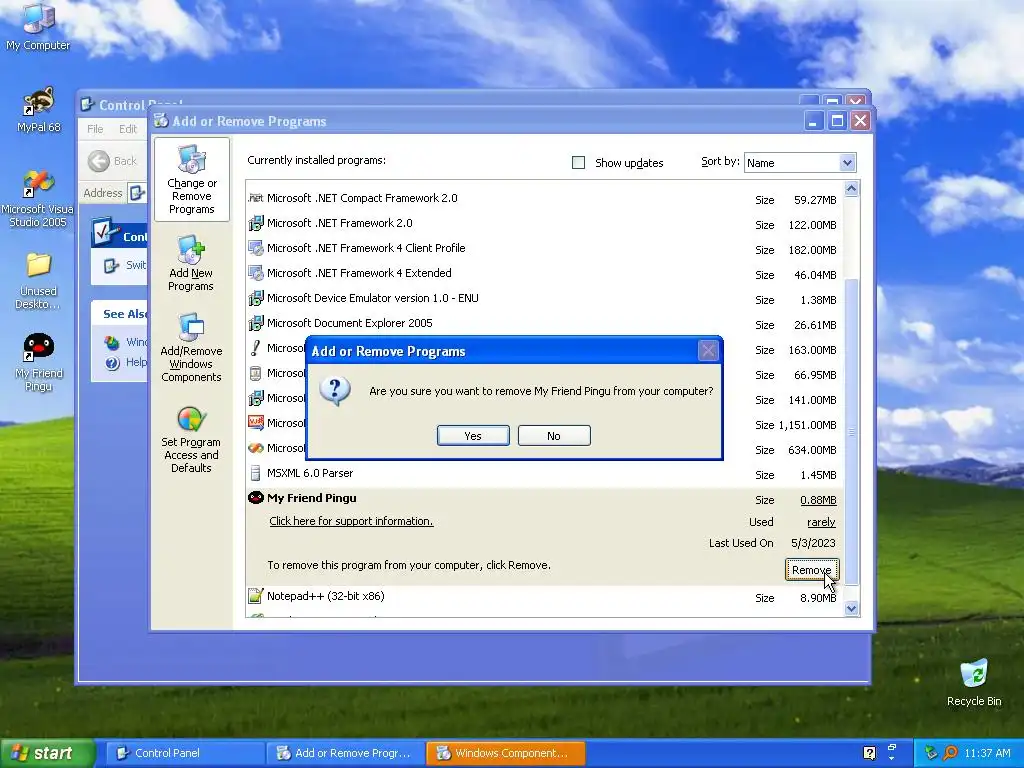Click the Last Used On 5/3/2023 date
1024x768 pixels.
(x=812, y=543)
